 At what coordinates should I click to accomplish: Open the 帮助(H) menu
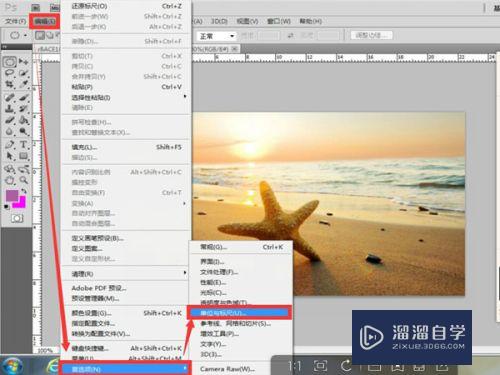pos(310,21)
